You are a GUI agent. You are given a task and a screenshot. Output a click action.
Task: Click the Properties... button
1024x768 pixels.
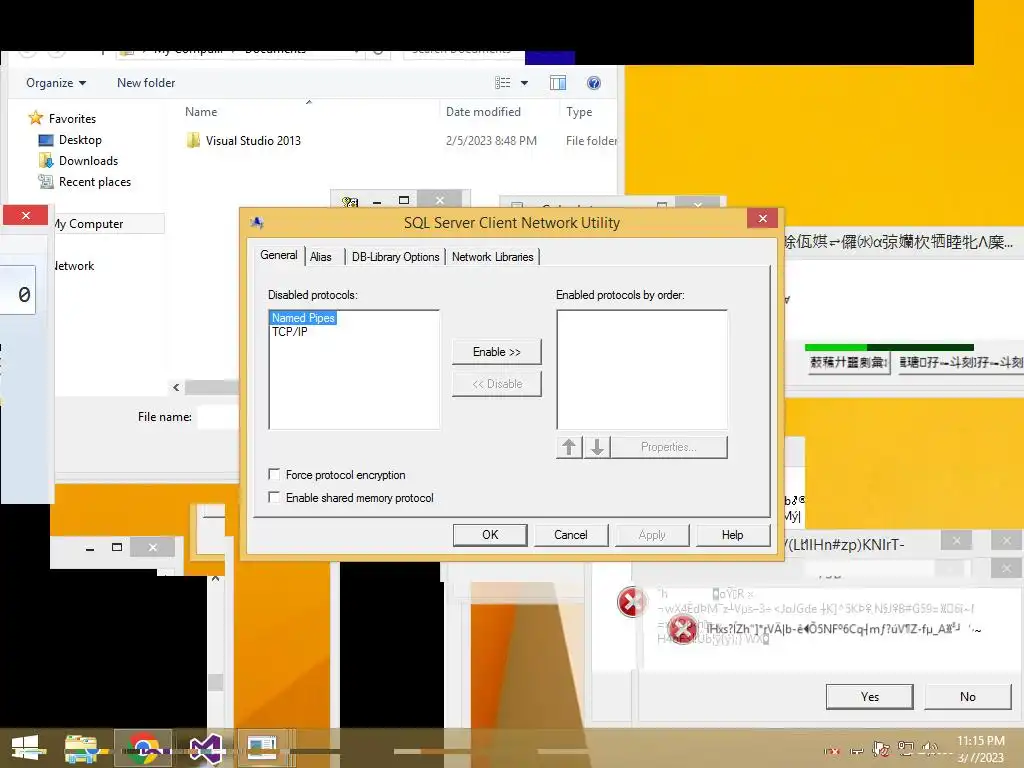click(668, 447)
